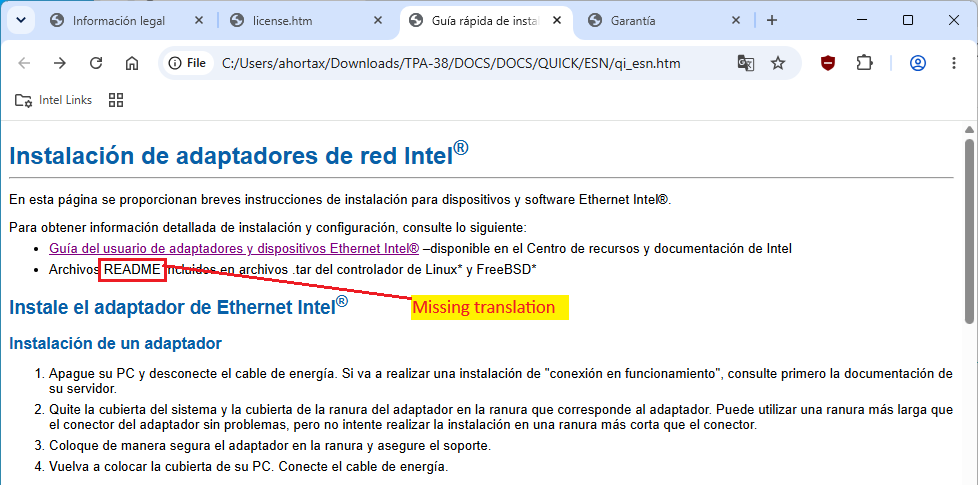Click the Instalación de un adaptador subheading
The width and height of the screenshot is (979, 485).
(116, 343)
